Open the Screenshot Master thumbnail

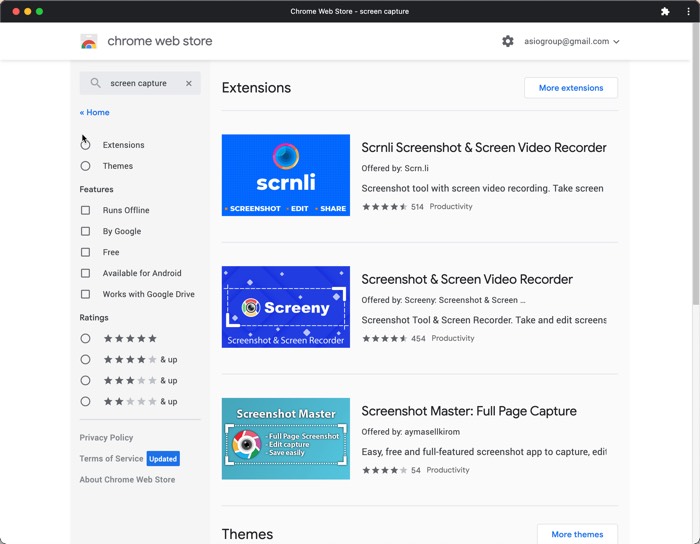(x=286, y=439)
